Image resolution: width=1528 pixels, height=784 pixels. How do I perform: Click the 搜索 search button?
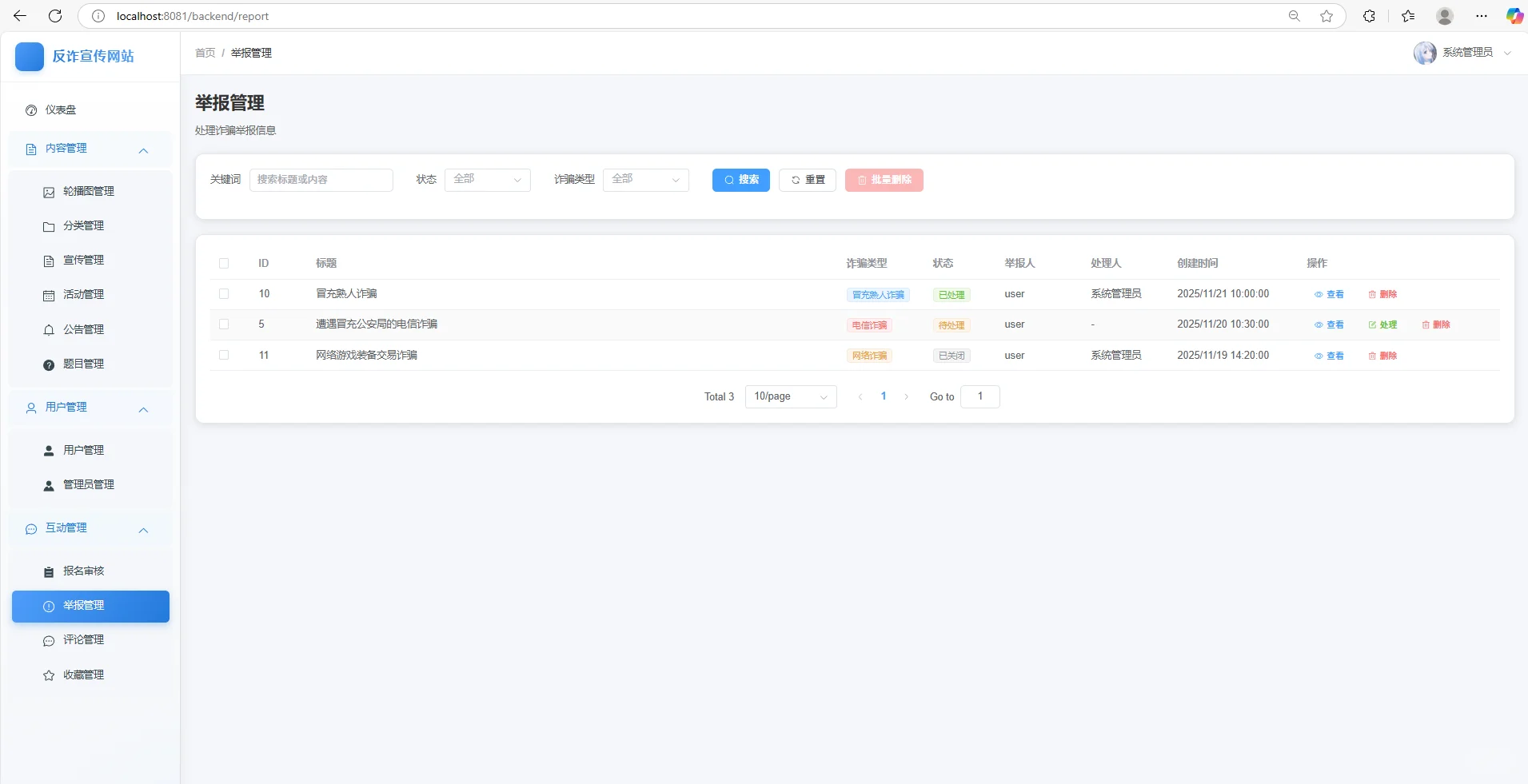pyautogui.click(x=740, y=180)
